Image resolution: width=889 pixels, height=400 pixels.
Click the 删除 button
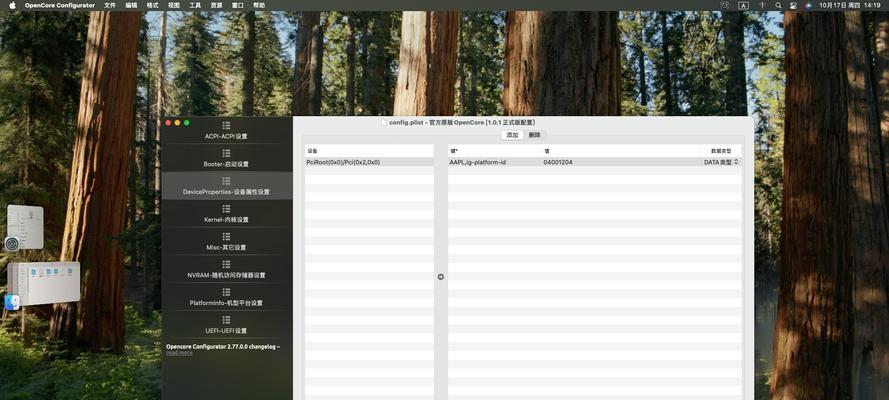[x=535, y=135]
